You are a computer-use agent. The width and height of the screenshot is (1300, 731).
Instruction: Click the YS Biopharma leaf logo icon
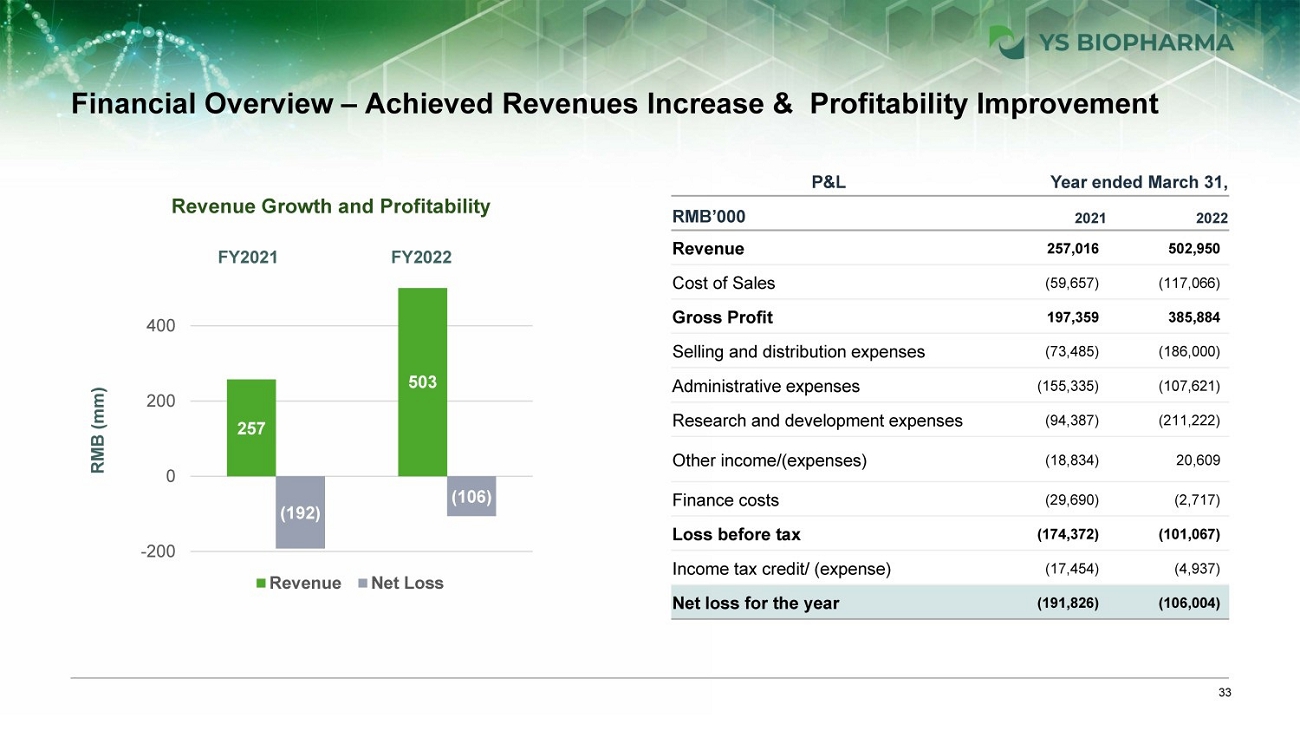[1007, 42]
